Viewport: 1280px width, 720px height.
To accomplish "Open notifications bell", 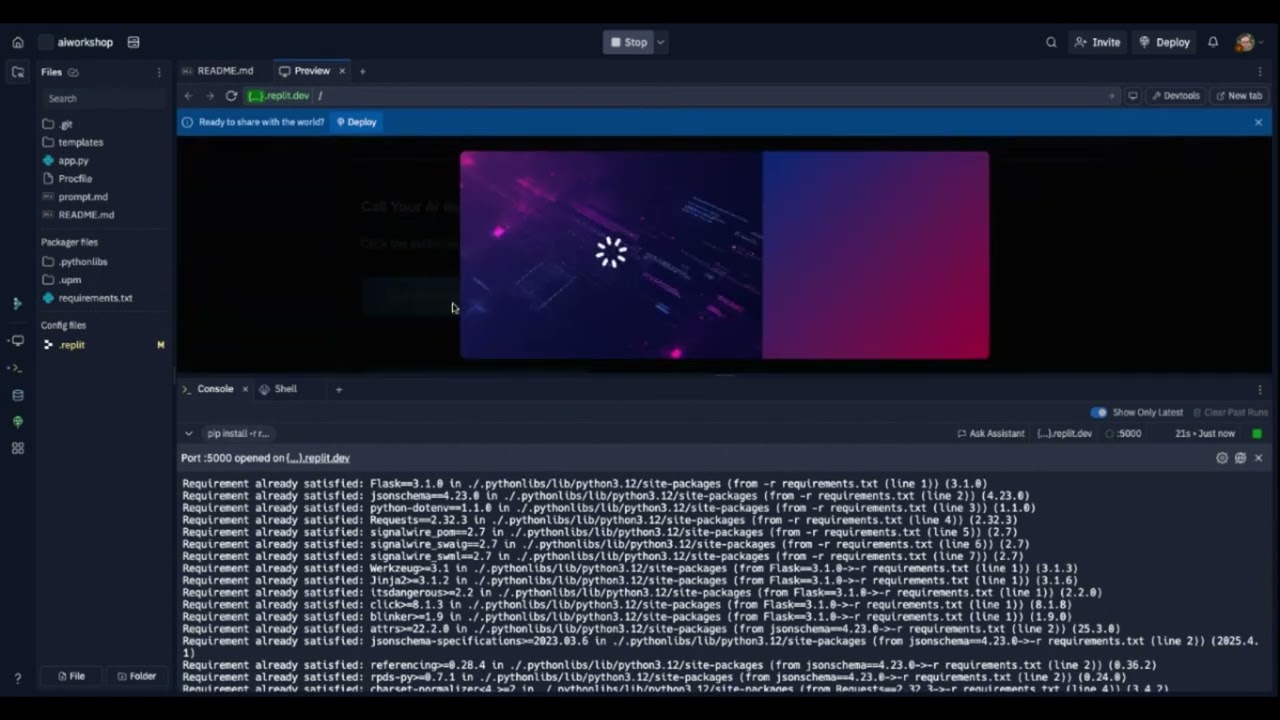I will pyautogui.click(x=1213, y=42).
